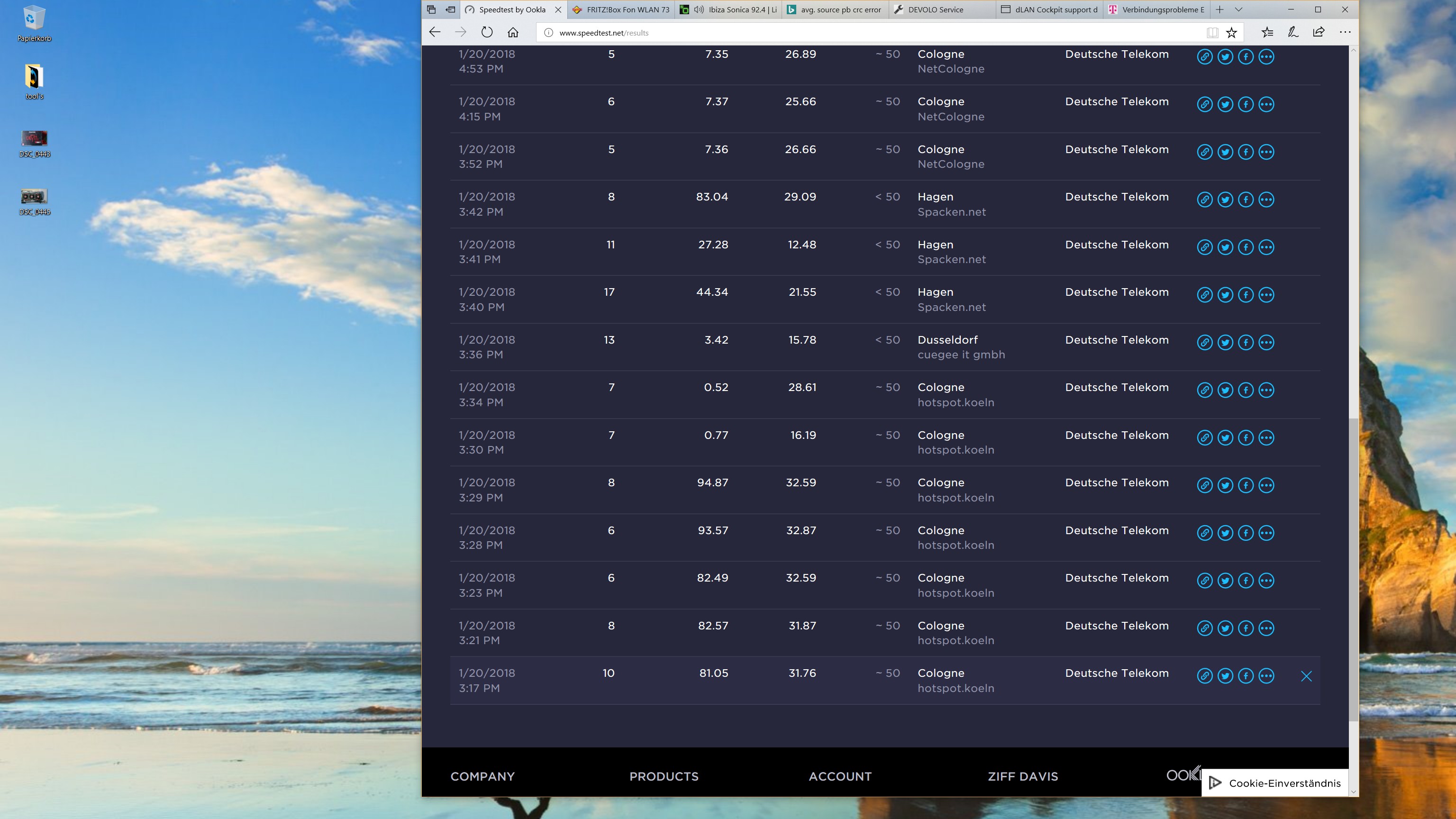1456x819 pixels.
Task: Copy link for the 4:53 PM result
Action: coord(1204,56)
